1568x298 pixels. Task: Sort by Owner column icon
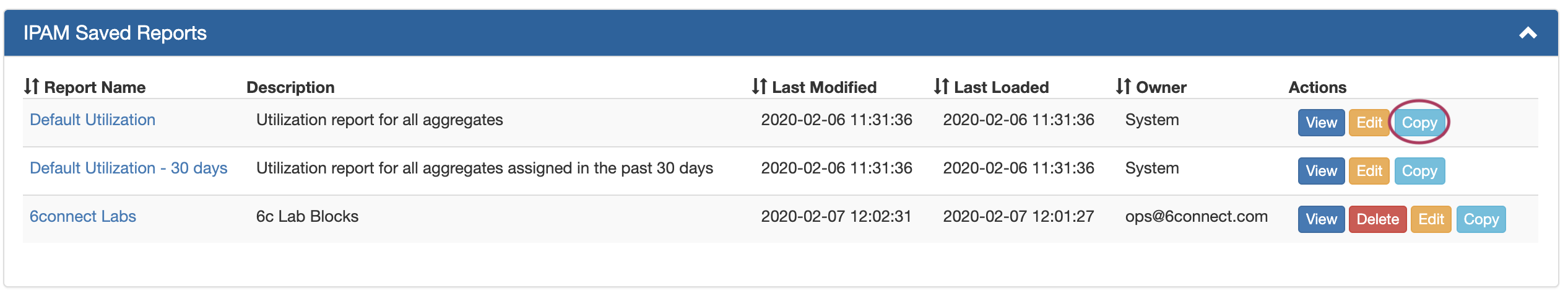[1124, 87]
